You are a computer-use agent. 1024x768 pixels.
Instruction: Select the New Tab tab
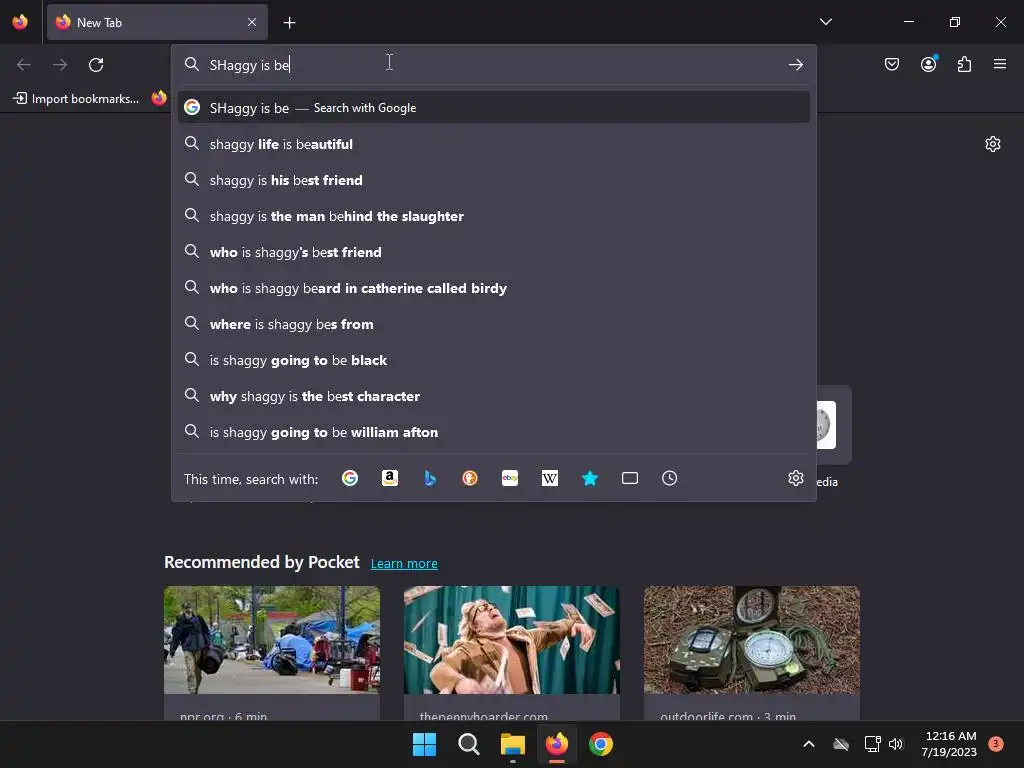tap(157, 22)
